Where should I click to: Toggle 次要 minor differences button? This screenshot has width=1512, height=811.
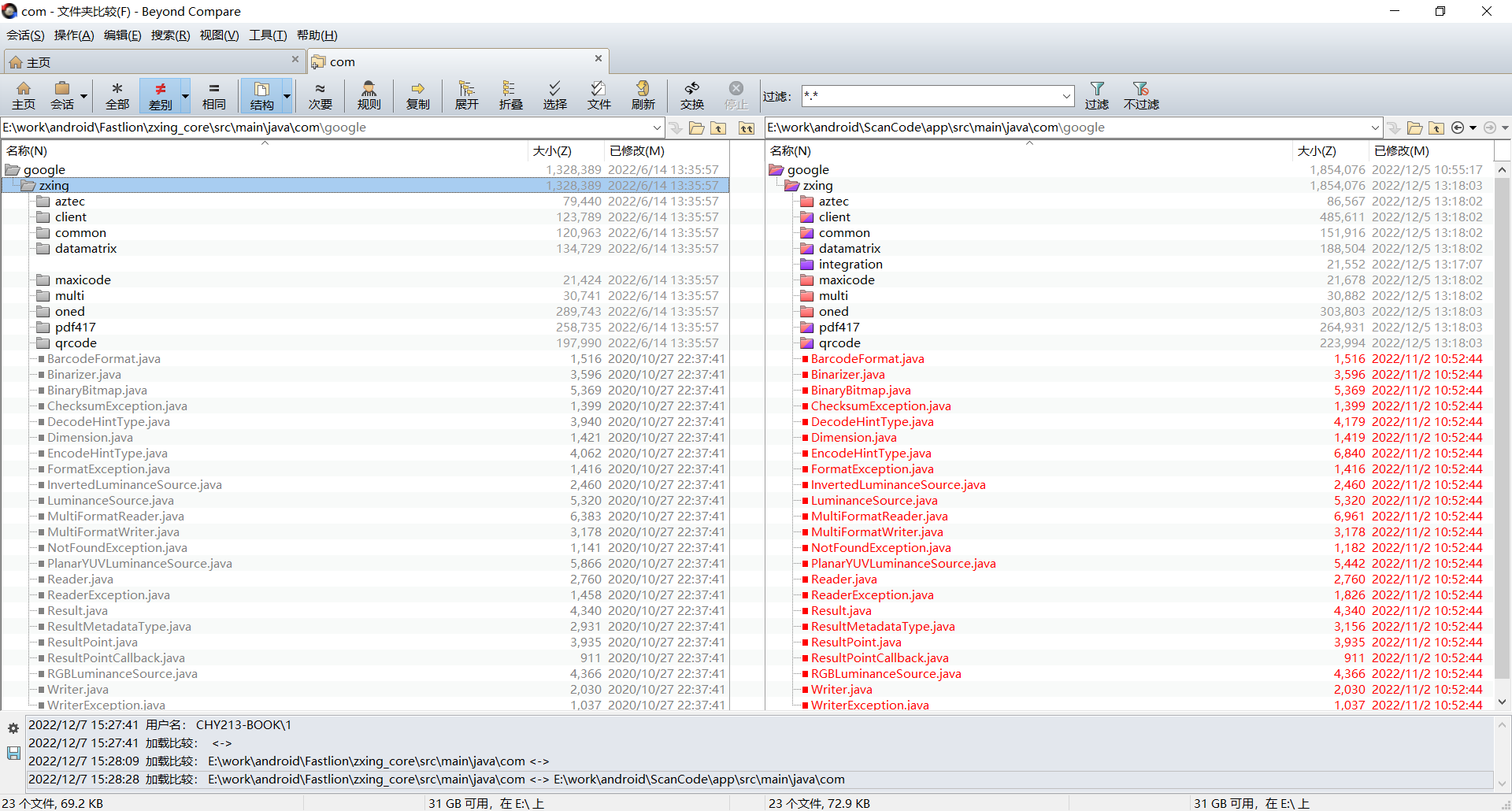(x=321, y=95)
